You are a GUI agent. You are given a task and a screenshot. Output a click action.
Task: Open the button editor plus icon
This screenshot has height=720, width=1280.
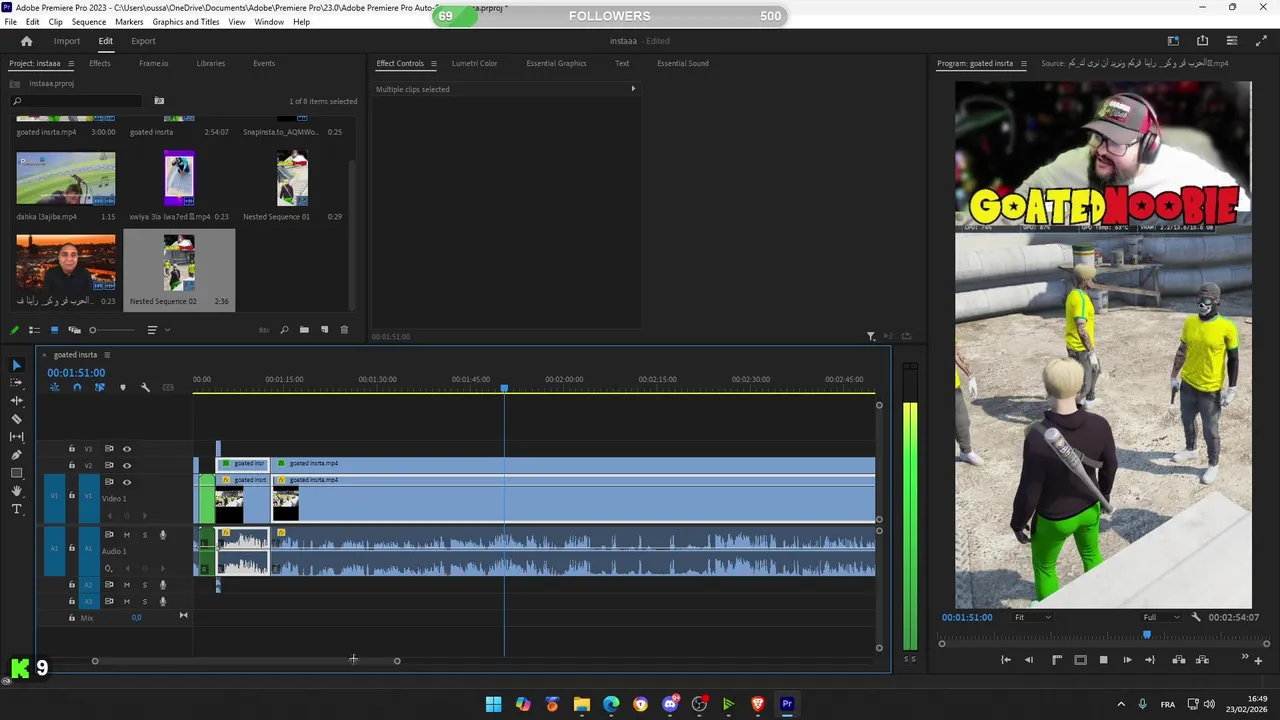[1258, 661]
